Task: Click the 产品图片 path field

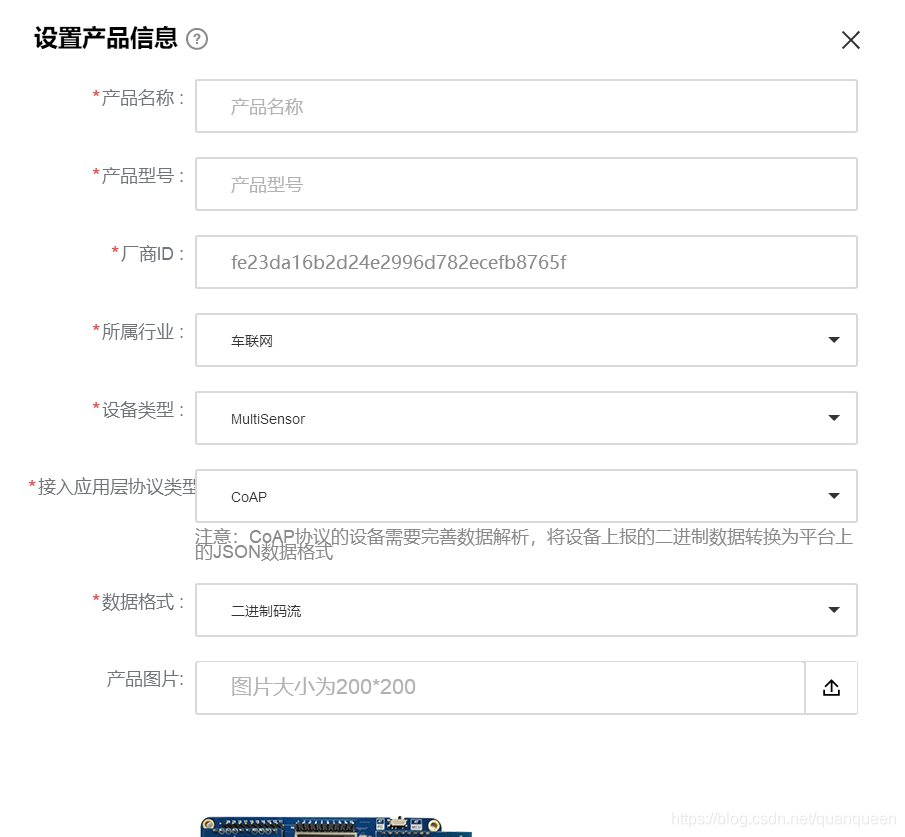Action: click(x=500, y=687)
